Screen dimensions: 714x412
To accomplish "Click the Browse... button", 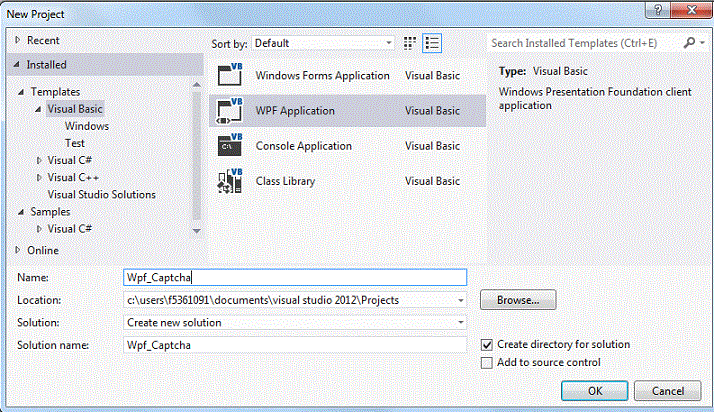I will (x=518, y=300).
